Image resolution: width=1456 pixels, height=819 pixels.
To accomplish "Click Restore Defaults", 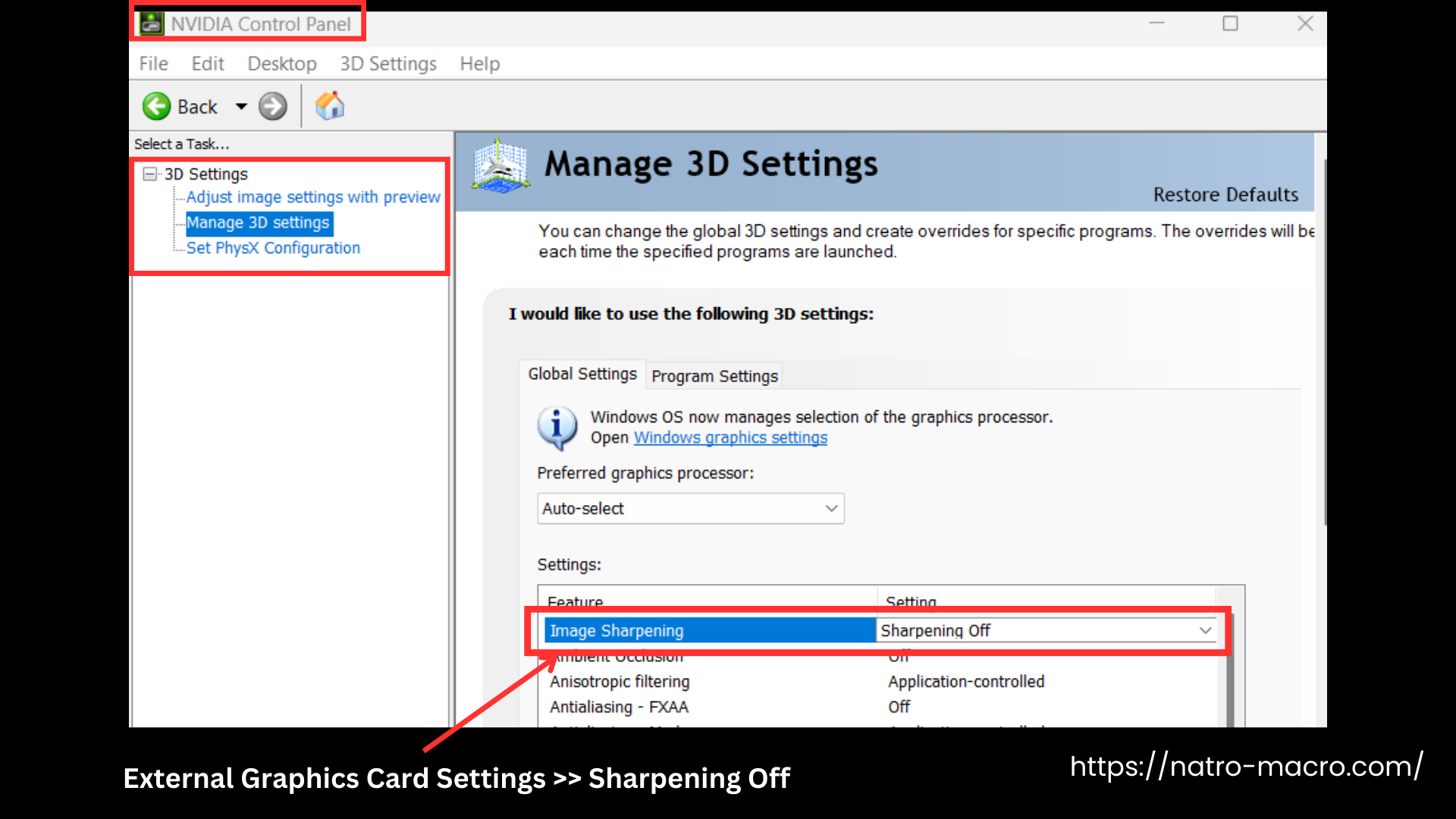I will coord(1225,195).
